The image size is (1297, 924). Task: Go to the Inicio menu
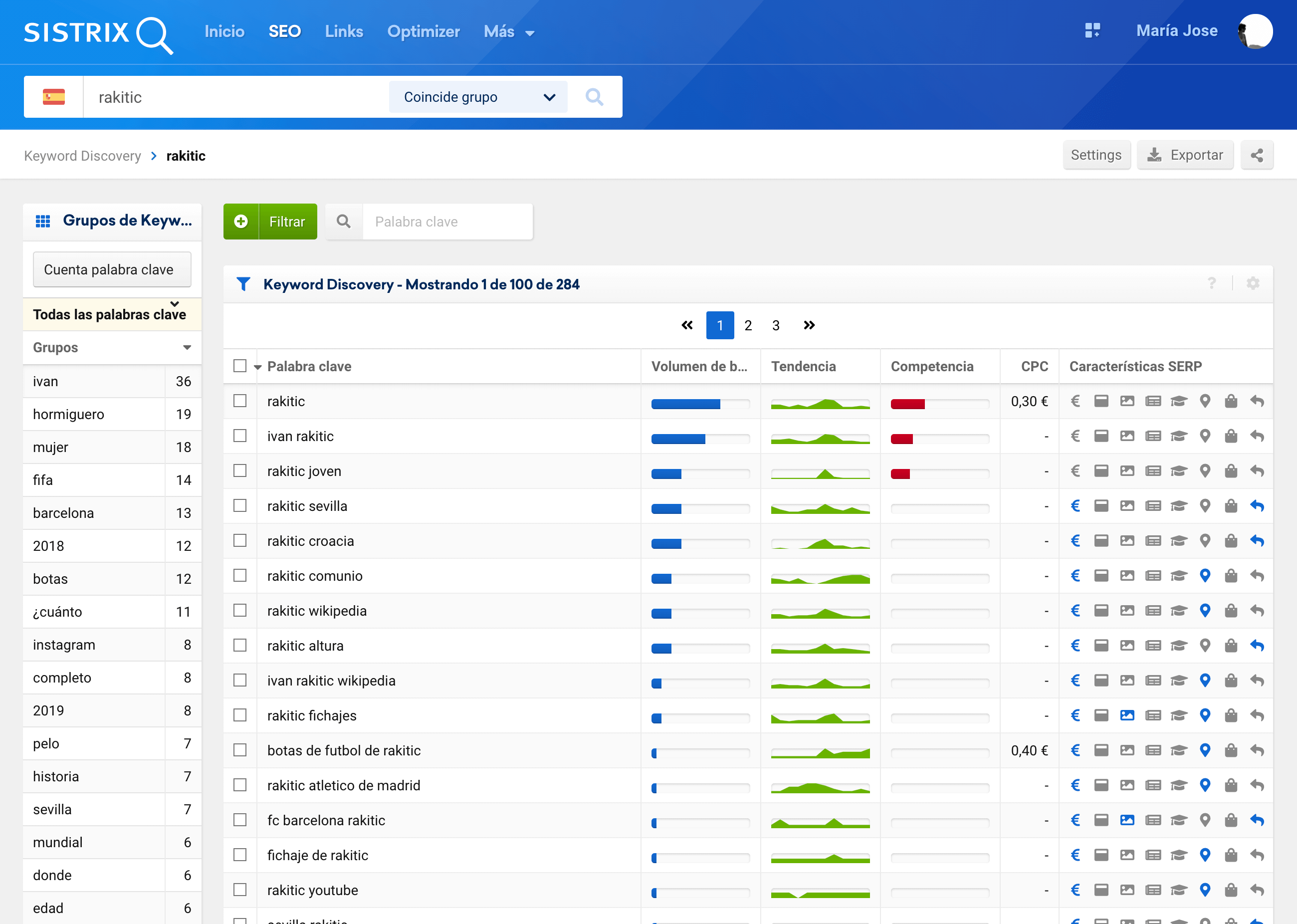(224, 31)
